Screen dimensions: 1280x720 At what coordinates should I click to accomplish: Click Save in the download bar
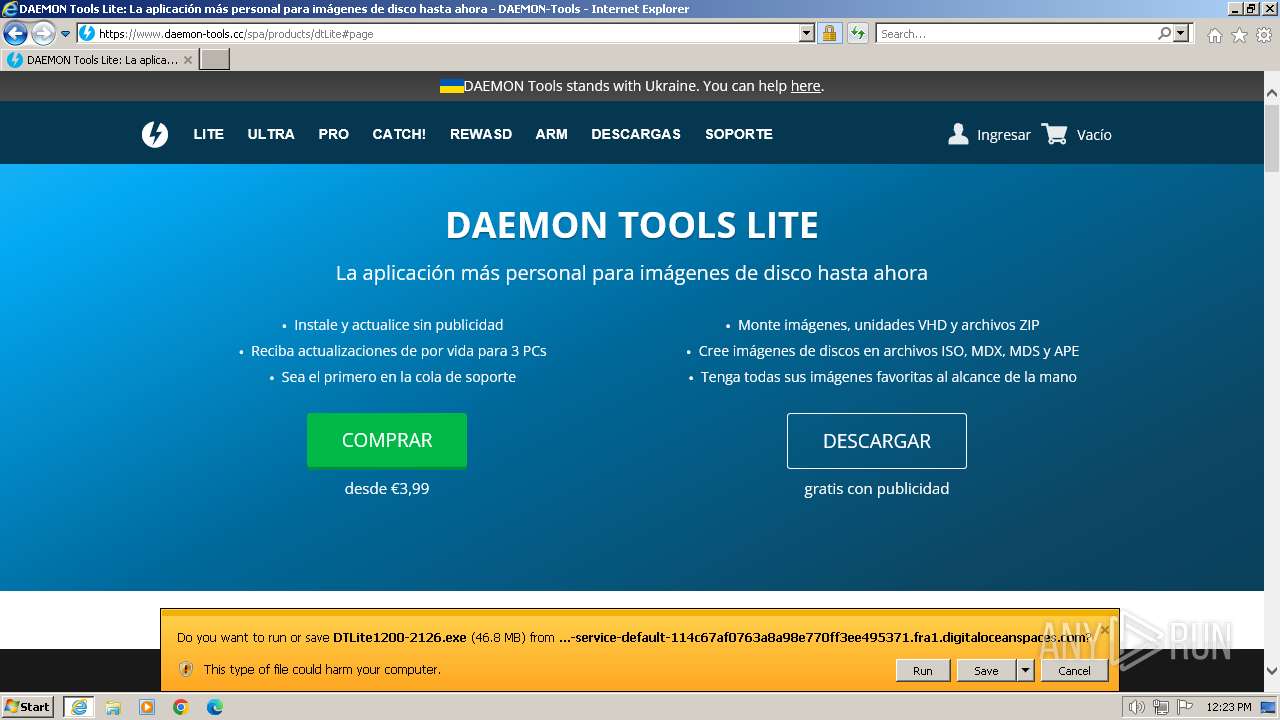point(986,671)
